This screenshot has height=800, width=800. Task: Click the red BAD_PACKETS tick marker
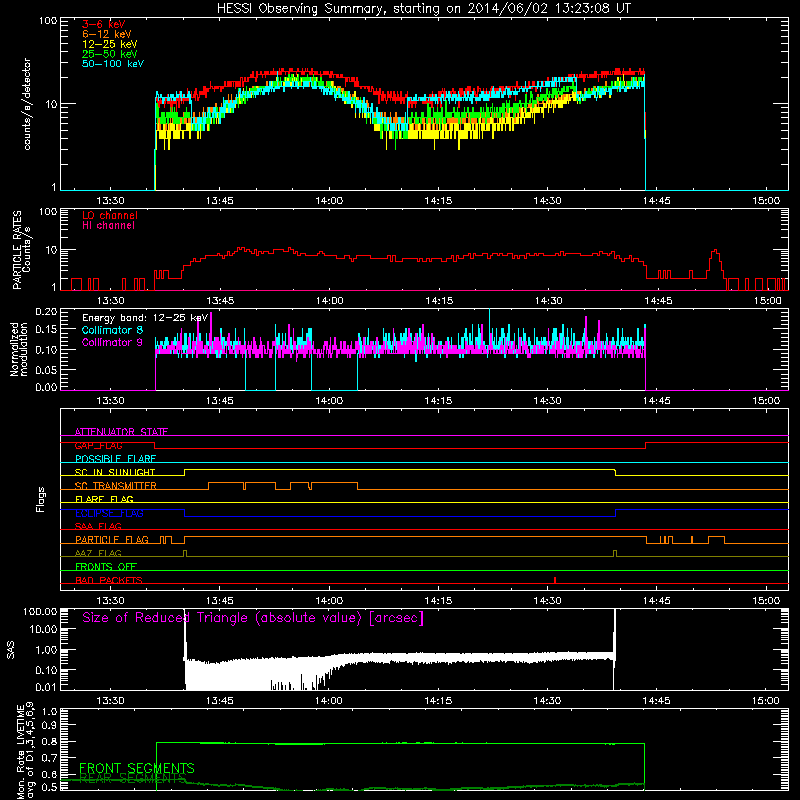[x=555, y=580]
